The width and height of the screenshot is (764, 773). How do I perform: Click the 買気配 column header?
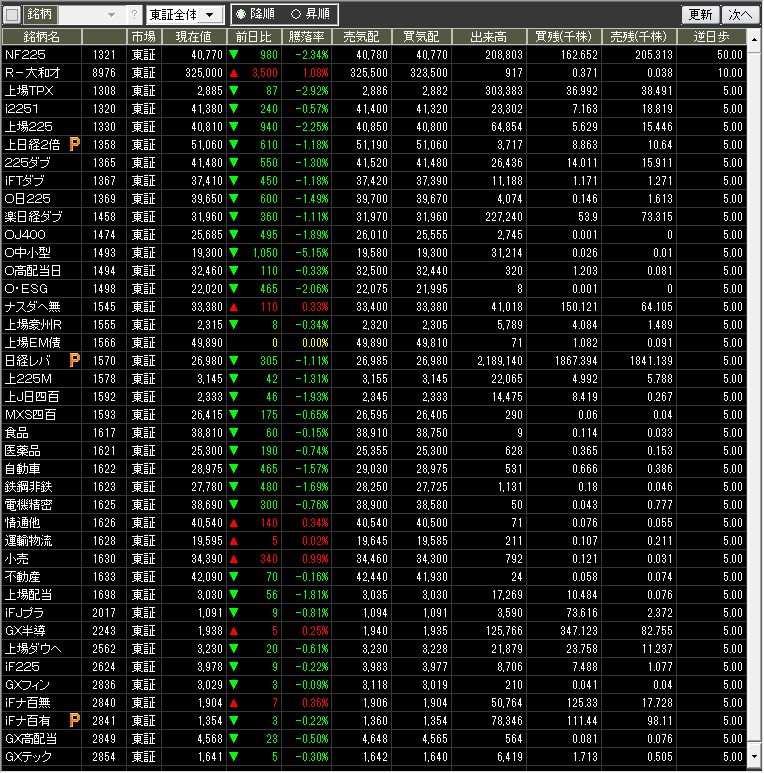[x=421, y=36]
